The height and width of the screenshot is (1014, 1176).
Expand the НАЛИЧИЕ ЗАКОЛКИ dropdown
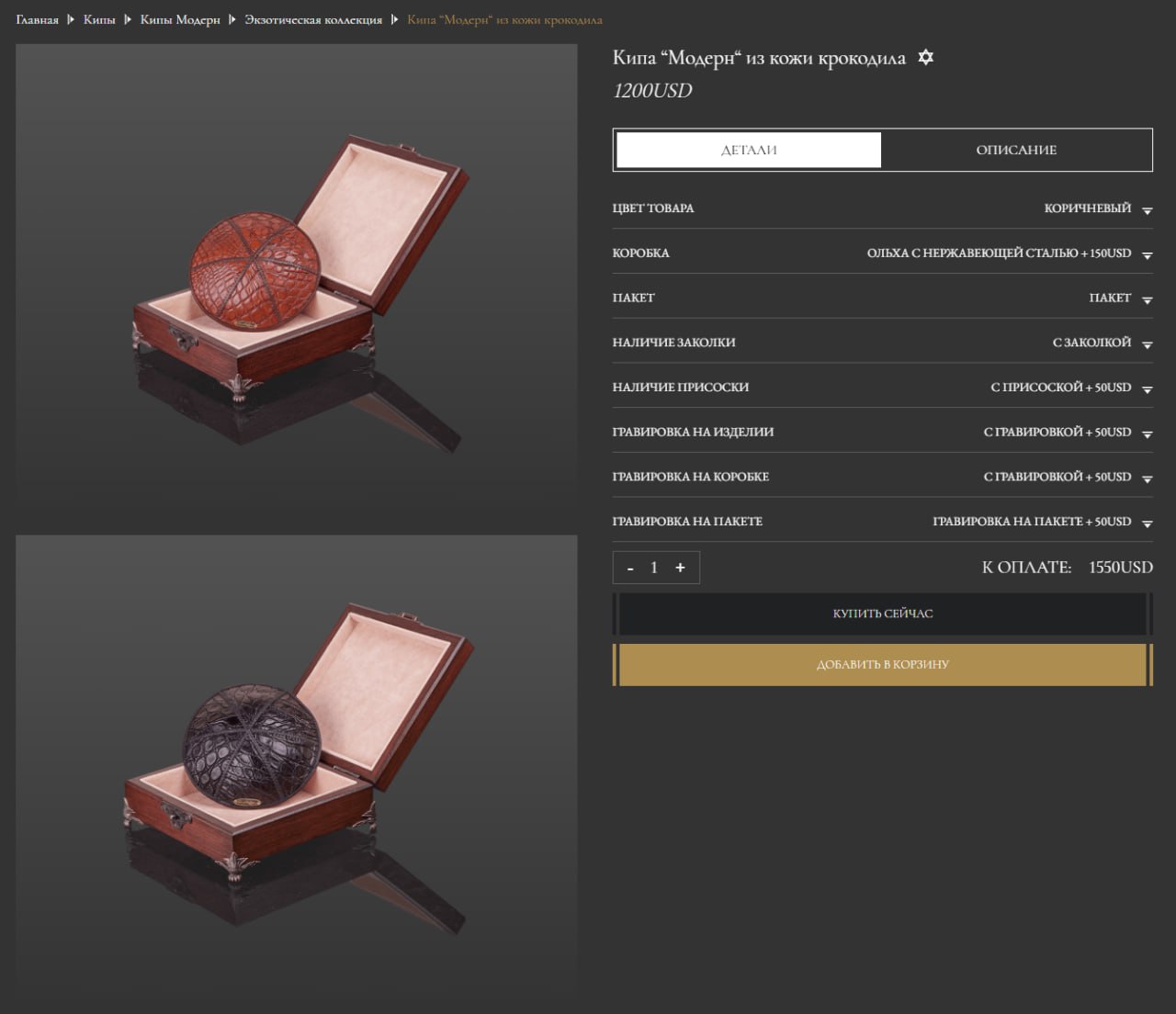point(1147,344)
